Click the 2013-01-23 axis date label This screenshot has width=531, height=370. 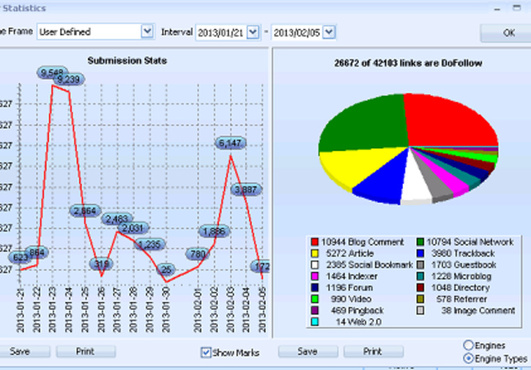point(52,309)
